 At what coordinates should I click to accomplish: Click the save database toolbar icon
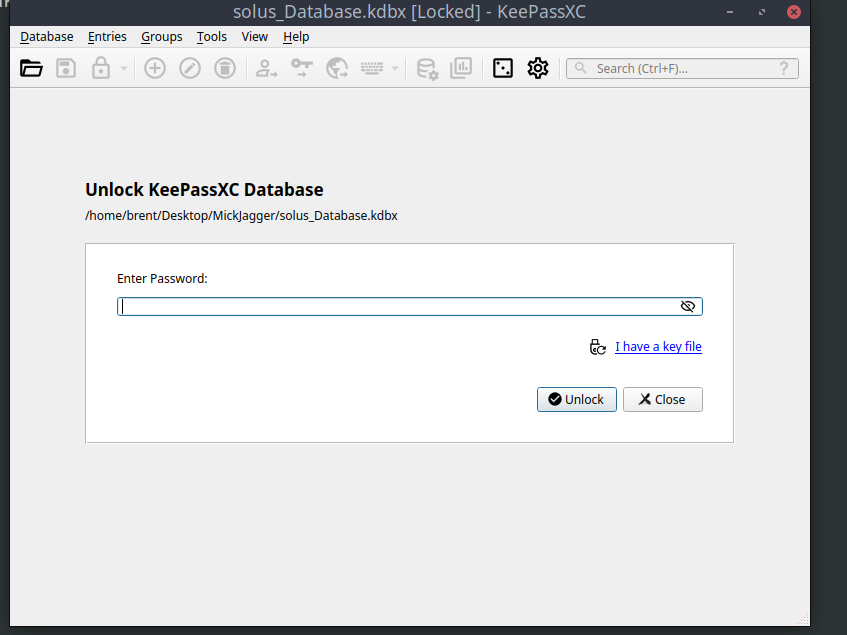pyautogui.click(x=66, y=68)
